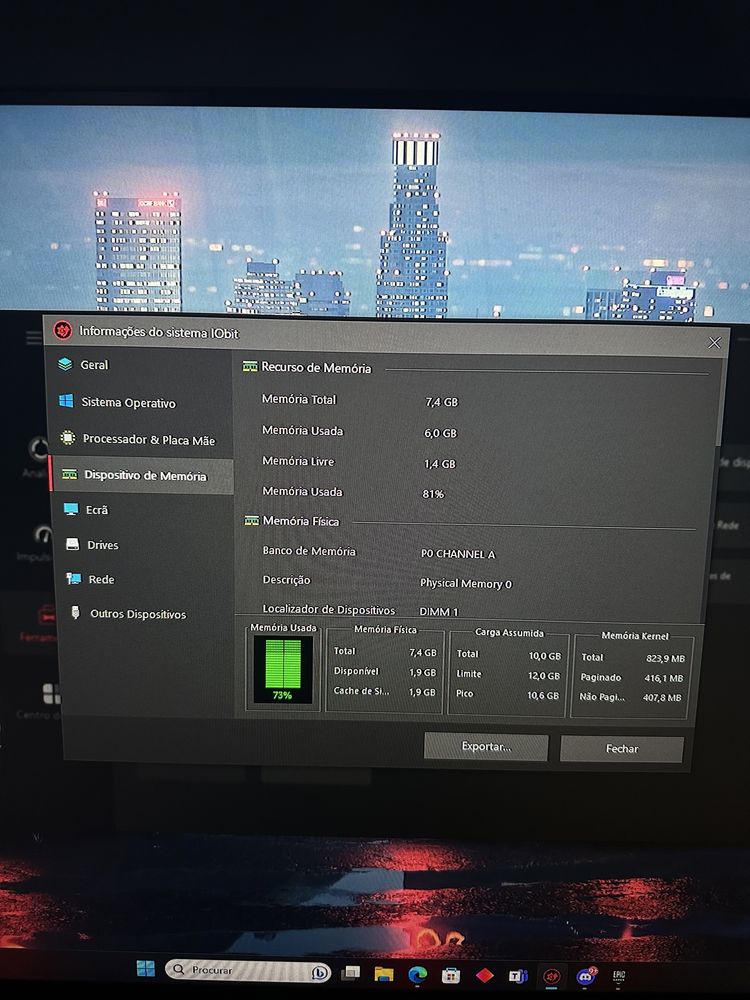
Task: Click the Geral layers icon
Action: 65,364
